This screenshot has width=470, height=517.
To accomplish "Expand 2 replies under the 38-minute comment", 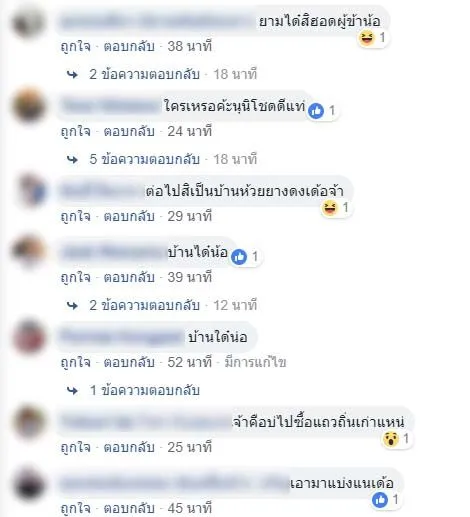I will point(144,74).
